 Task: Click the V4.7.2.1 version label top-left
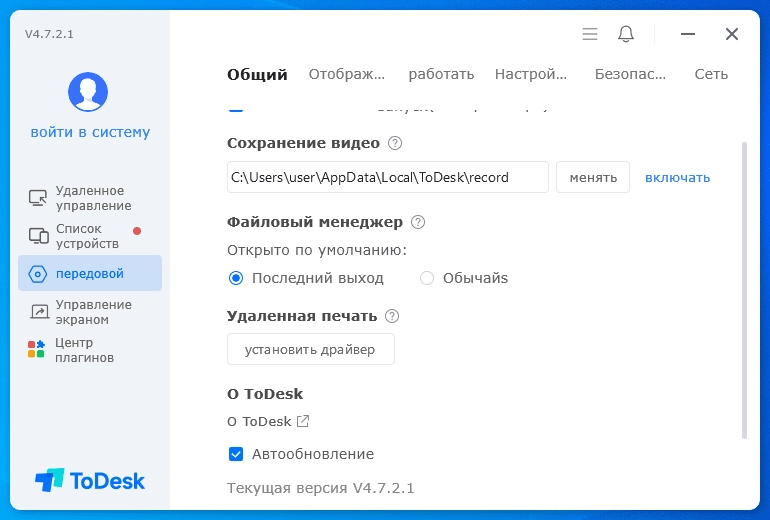(49, 34)
